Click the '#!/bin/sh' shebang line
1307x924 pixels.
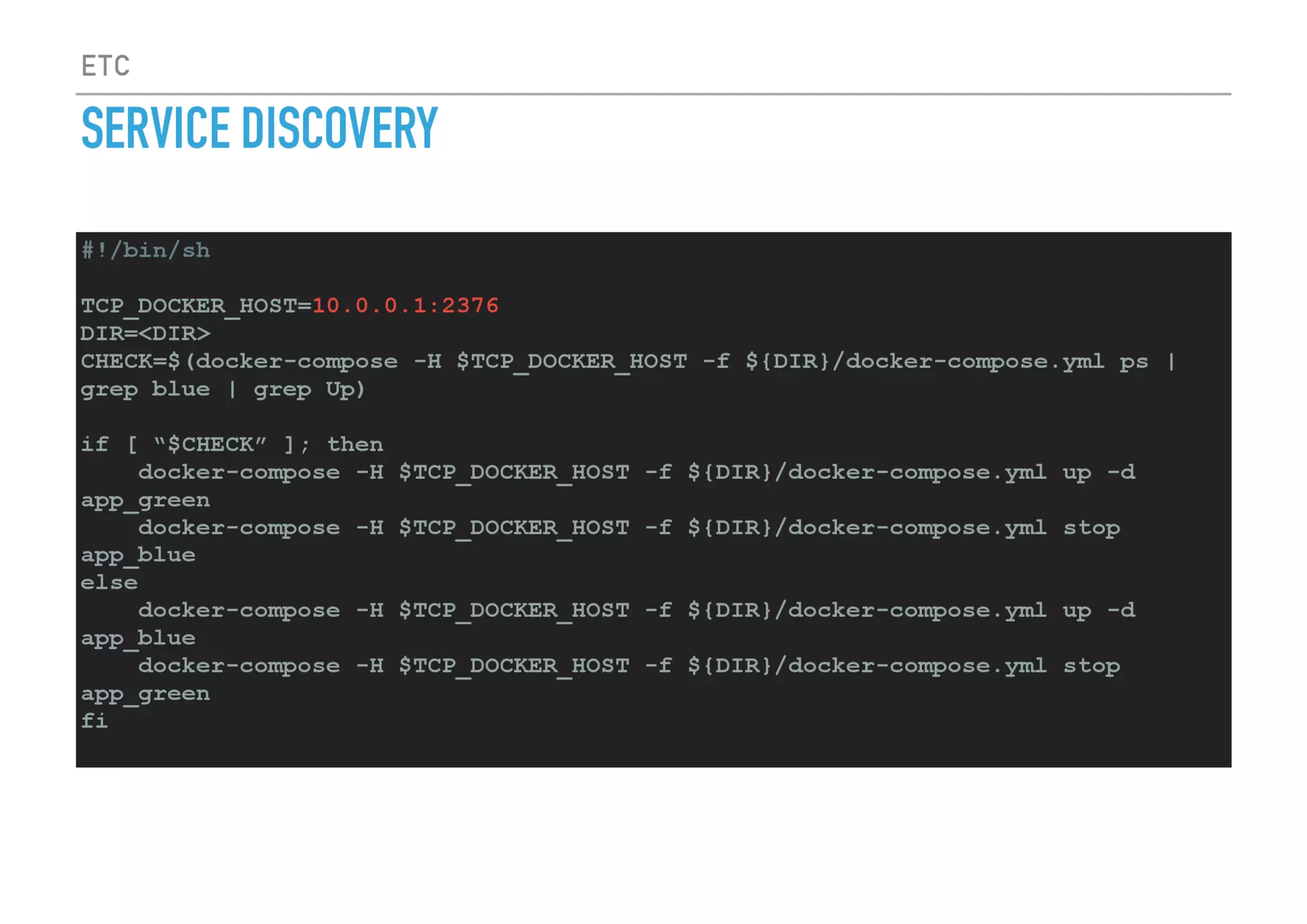coord(146,250)
